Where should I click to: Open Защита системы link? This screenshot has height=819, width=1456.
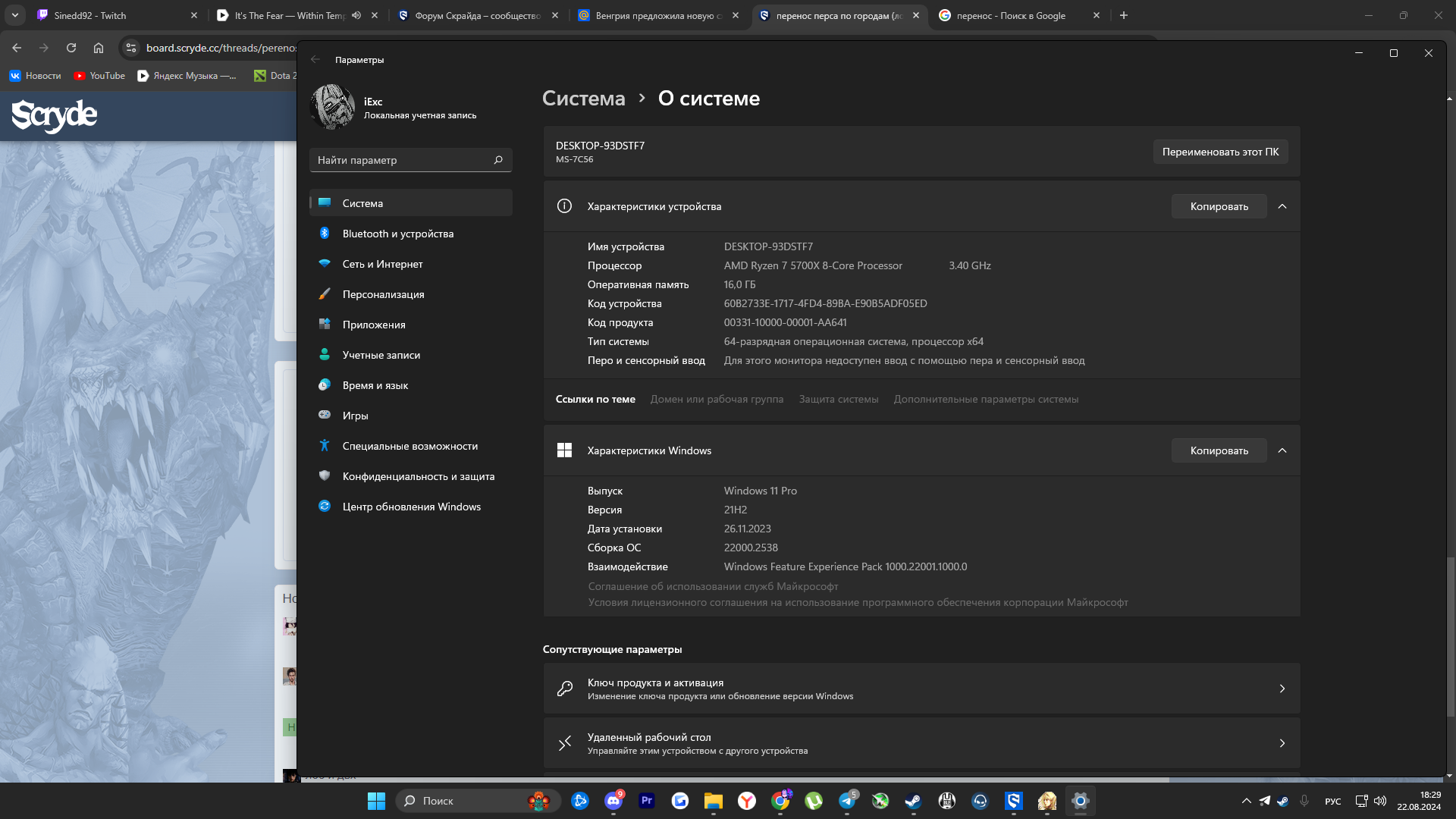point(838,399)
